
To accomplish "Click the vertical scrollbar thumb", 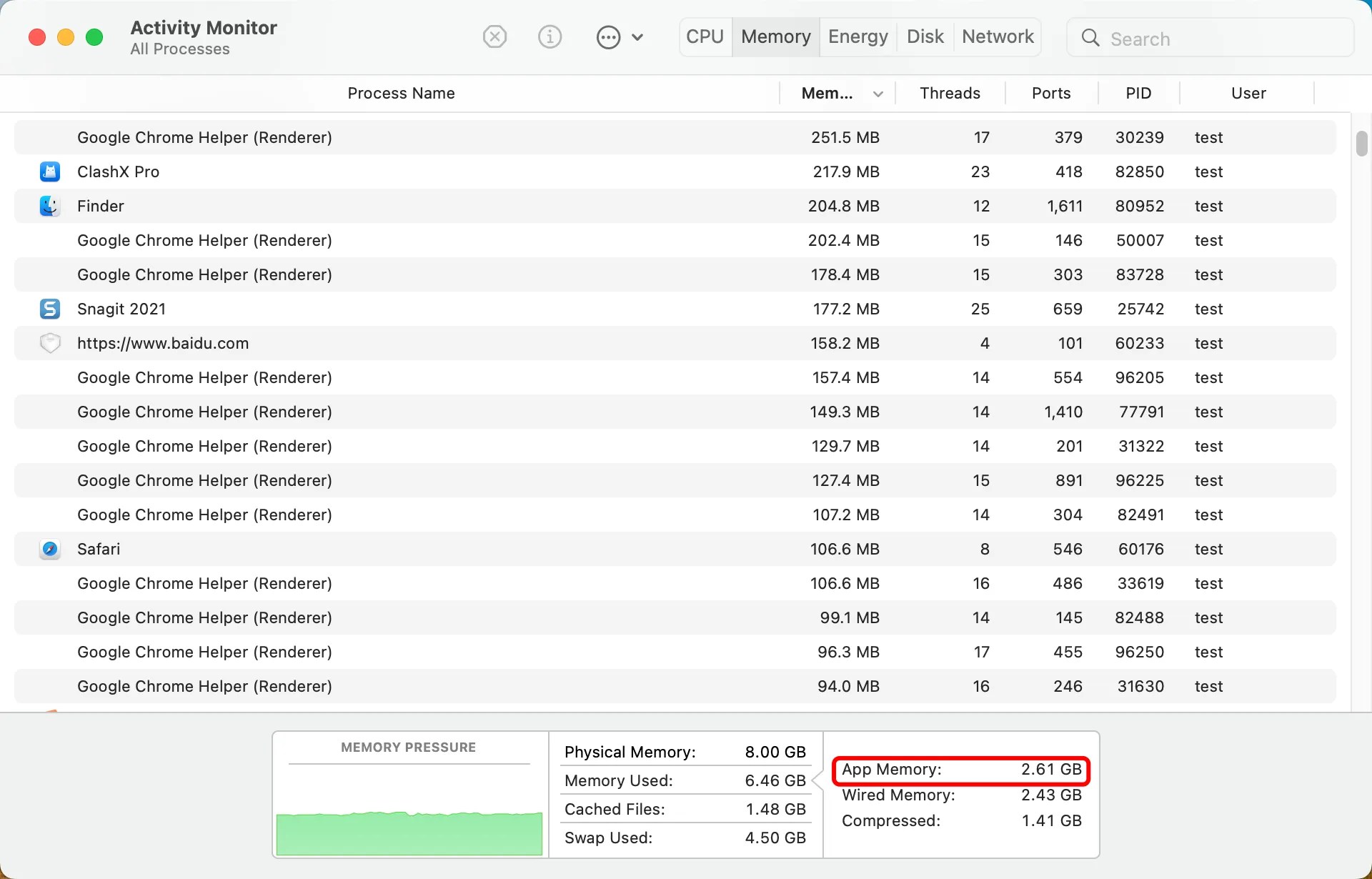I will (1361, 143).
